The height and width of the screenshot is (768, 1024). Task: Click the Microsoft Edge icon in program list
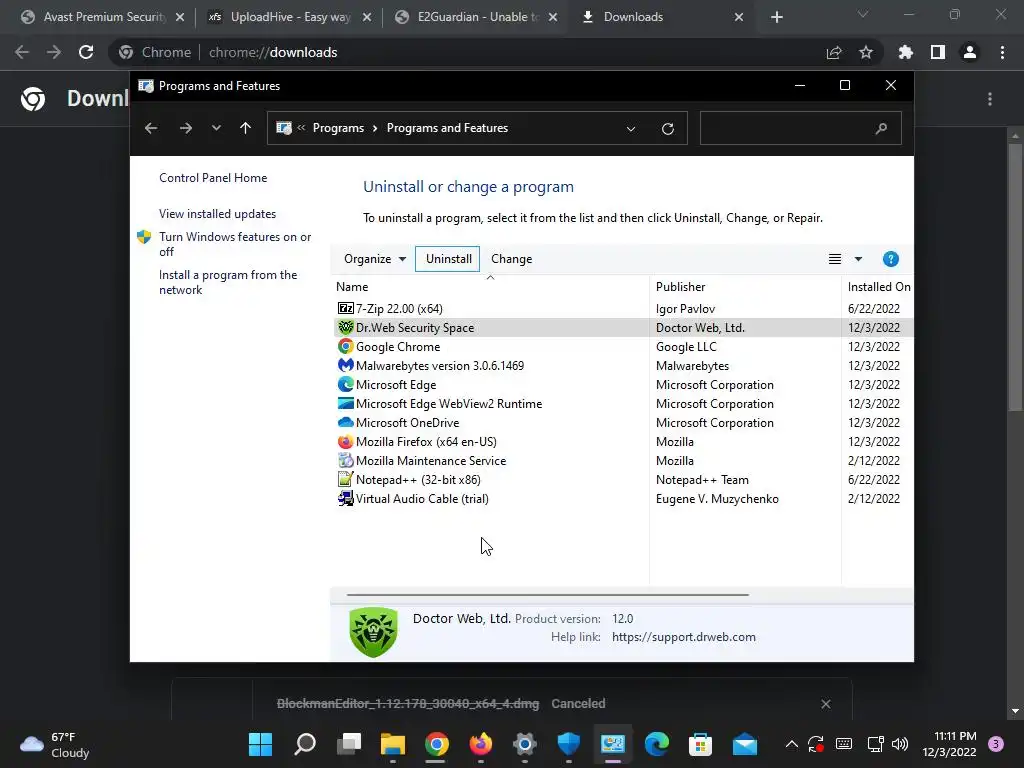click(345, 384)
